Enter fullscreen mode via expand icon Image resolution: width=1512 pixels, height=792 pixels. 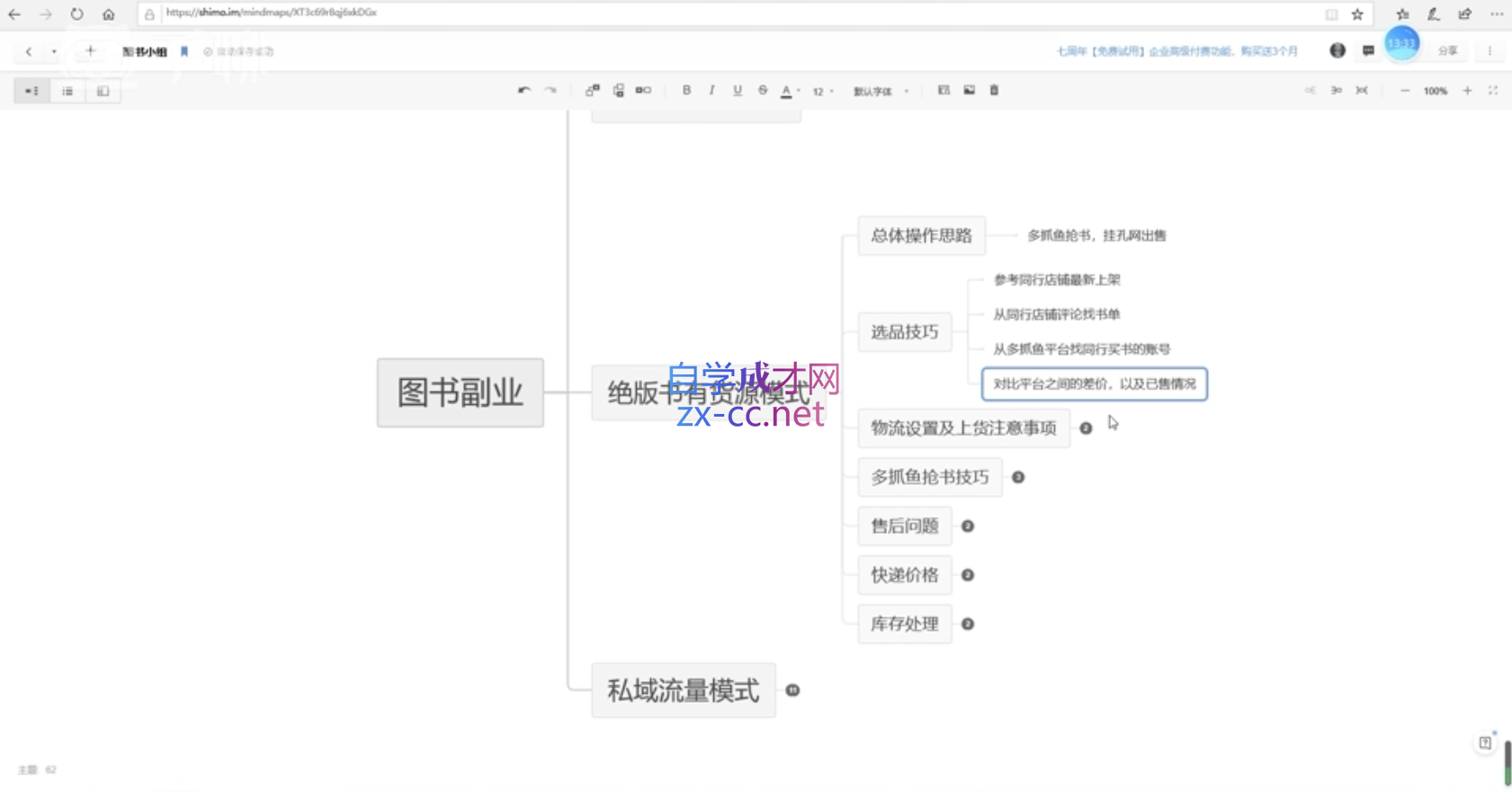tap(1493, 91)
